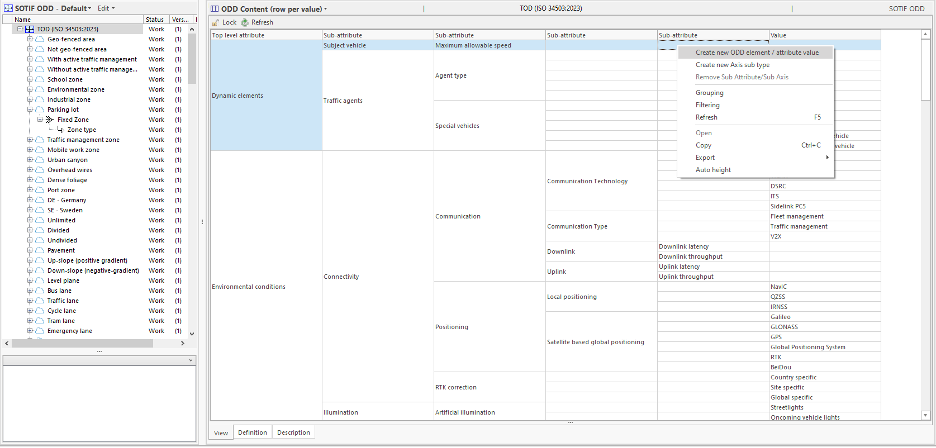936x448 pixels.
Task: Expand the Traffic management zone node
Action: point(30,140)
